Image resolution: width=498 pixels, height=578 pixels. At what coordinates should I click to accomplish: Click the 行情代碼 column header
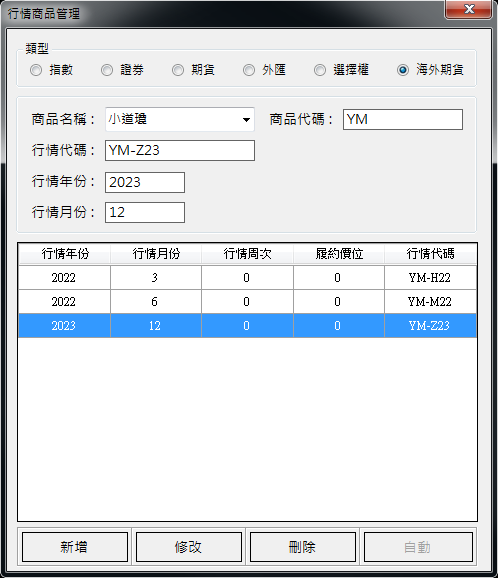click(431, 254)
